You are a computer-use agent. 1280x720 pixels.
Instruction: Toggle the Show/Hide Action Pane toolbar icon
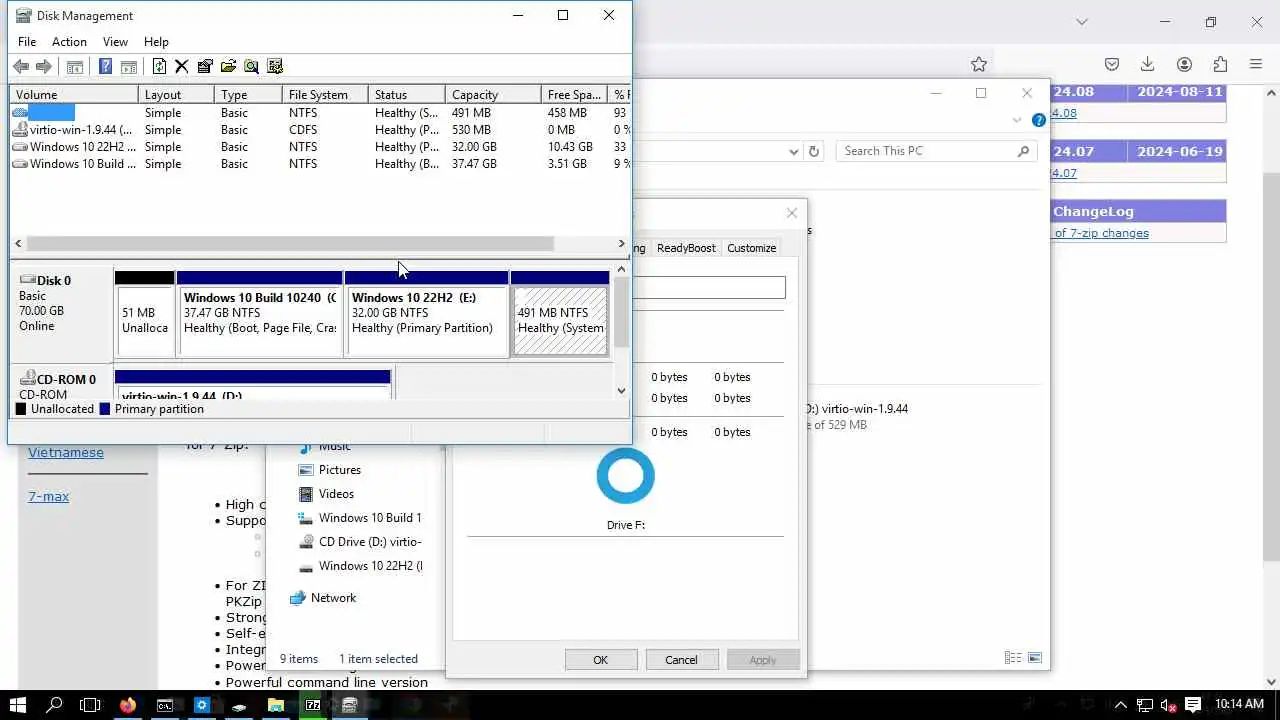coord(129,66)
